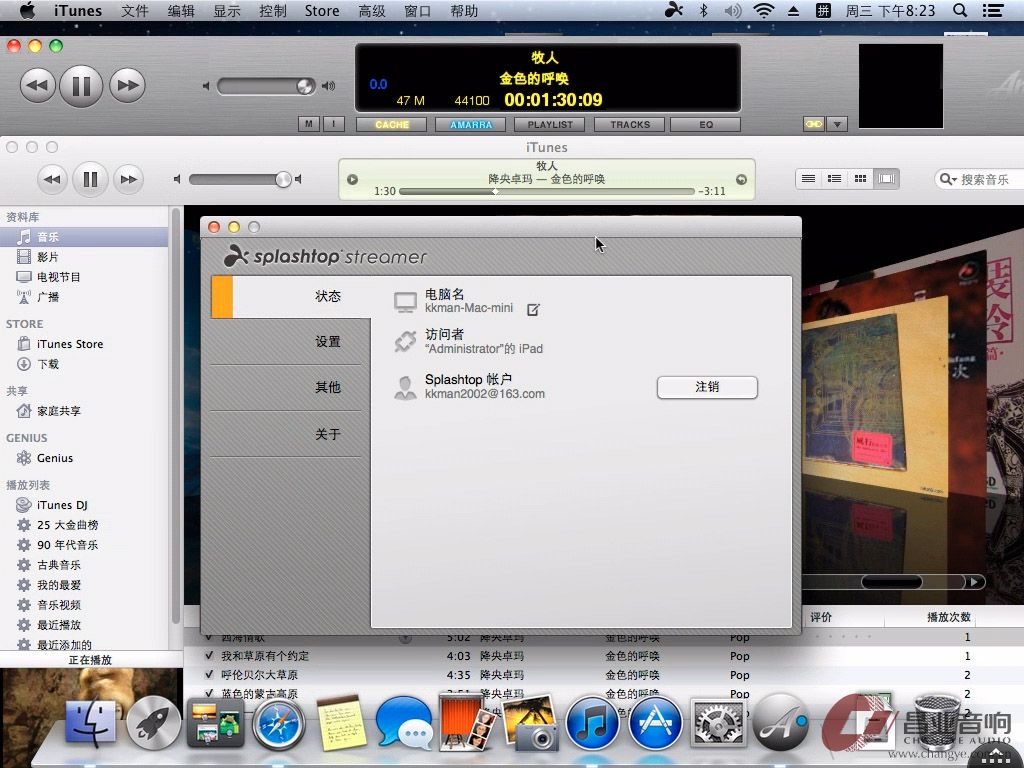Screen dimensions: 1024x768
Task: Open Spotlight search in the menu bar
Action: point(959,10)
